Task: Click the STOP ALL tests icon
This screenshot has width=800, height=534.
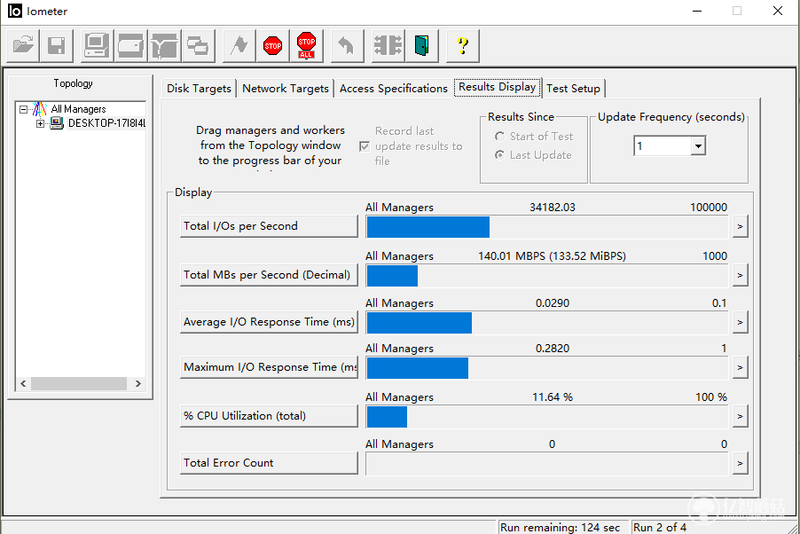Action: (306, 46)
